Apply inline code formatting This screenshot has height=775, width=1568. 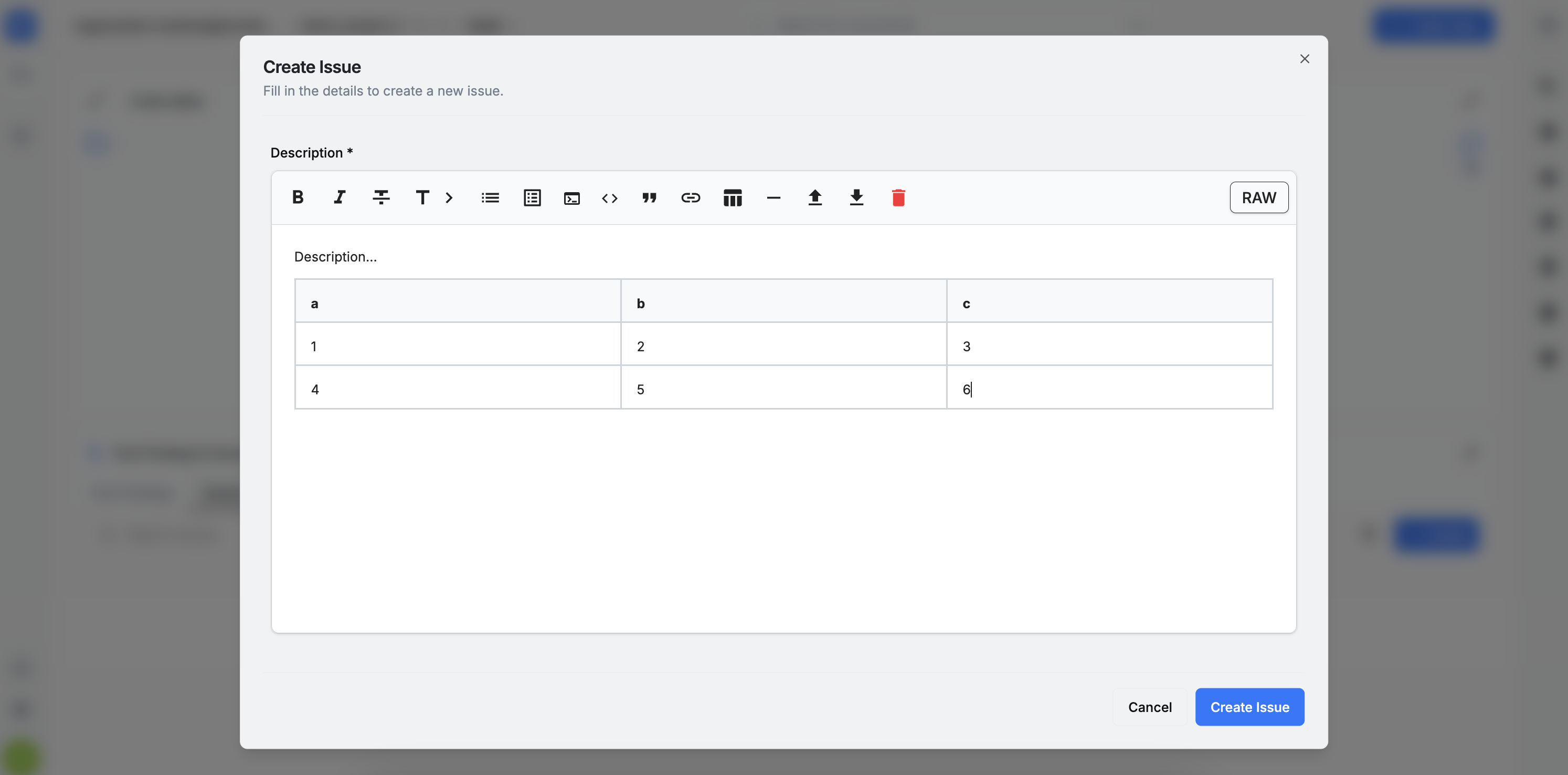pos(609,198)
